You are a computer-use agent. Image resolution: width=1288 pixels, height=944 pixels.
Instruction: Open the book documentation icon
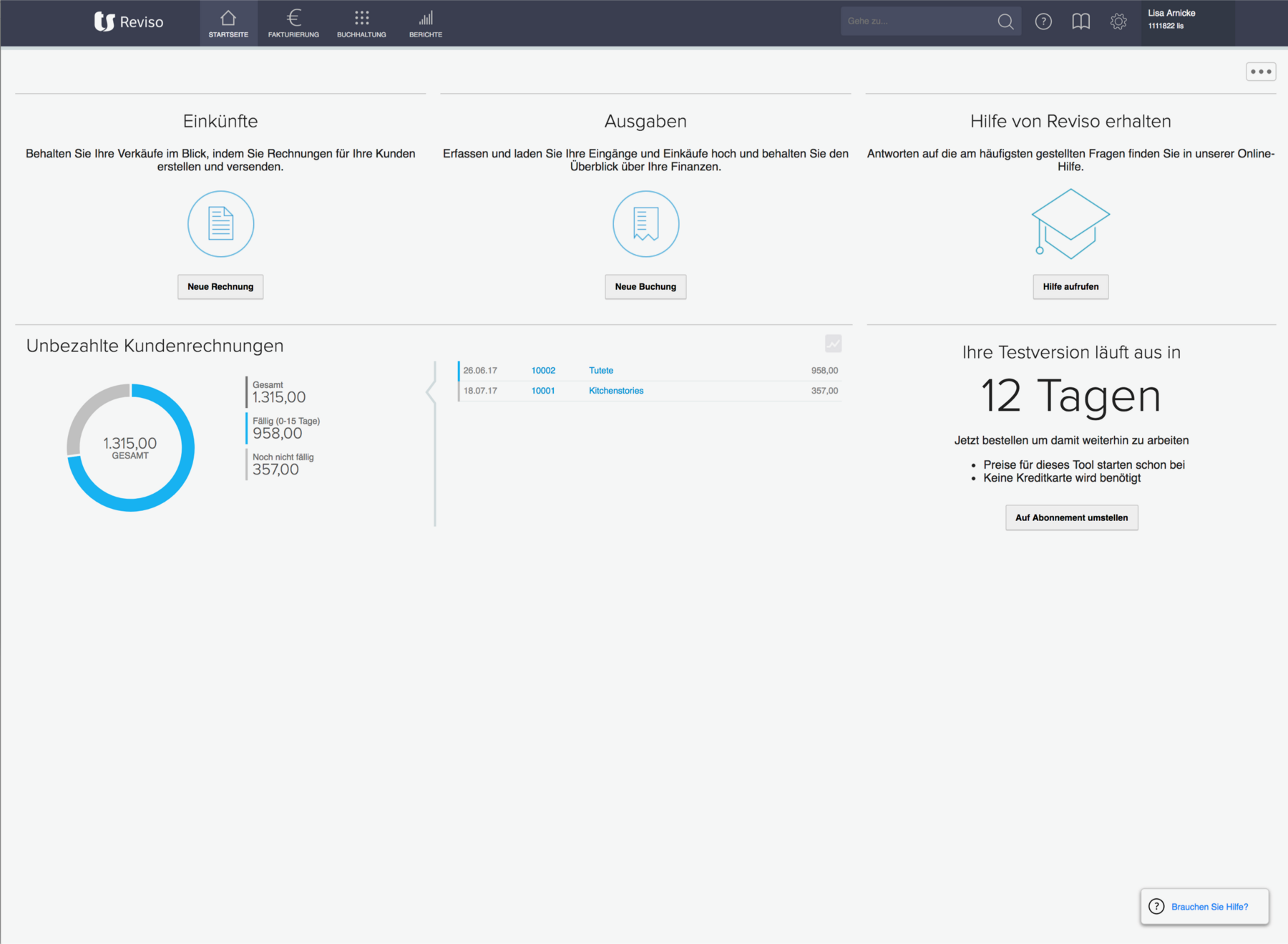coord(1081,21)
